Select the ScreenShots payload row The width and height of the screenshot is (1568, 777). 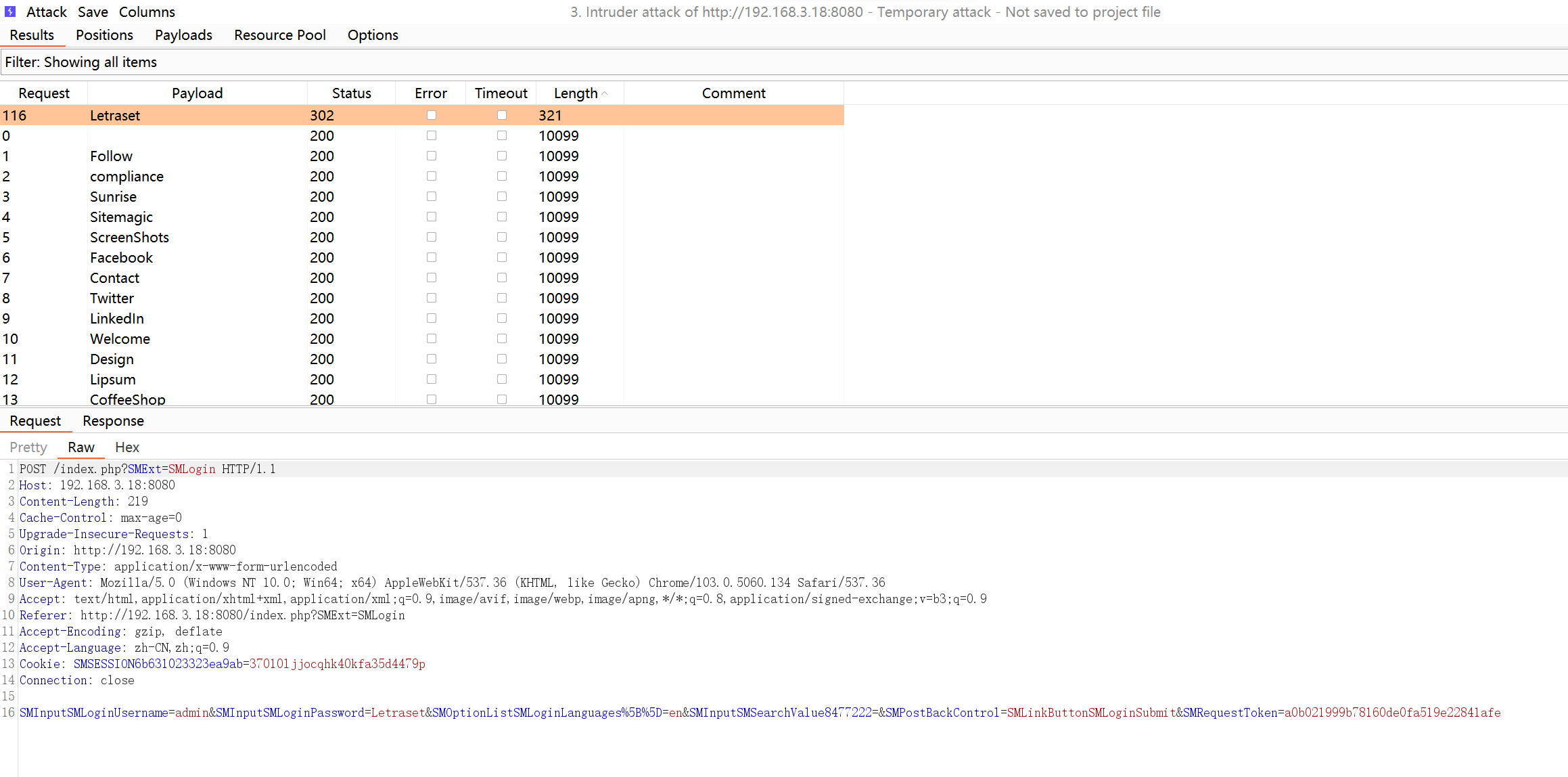coord(422,237)
